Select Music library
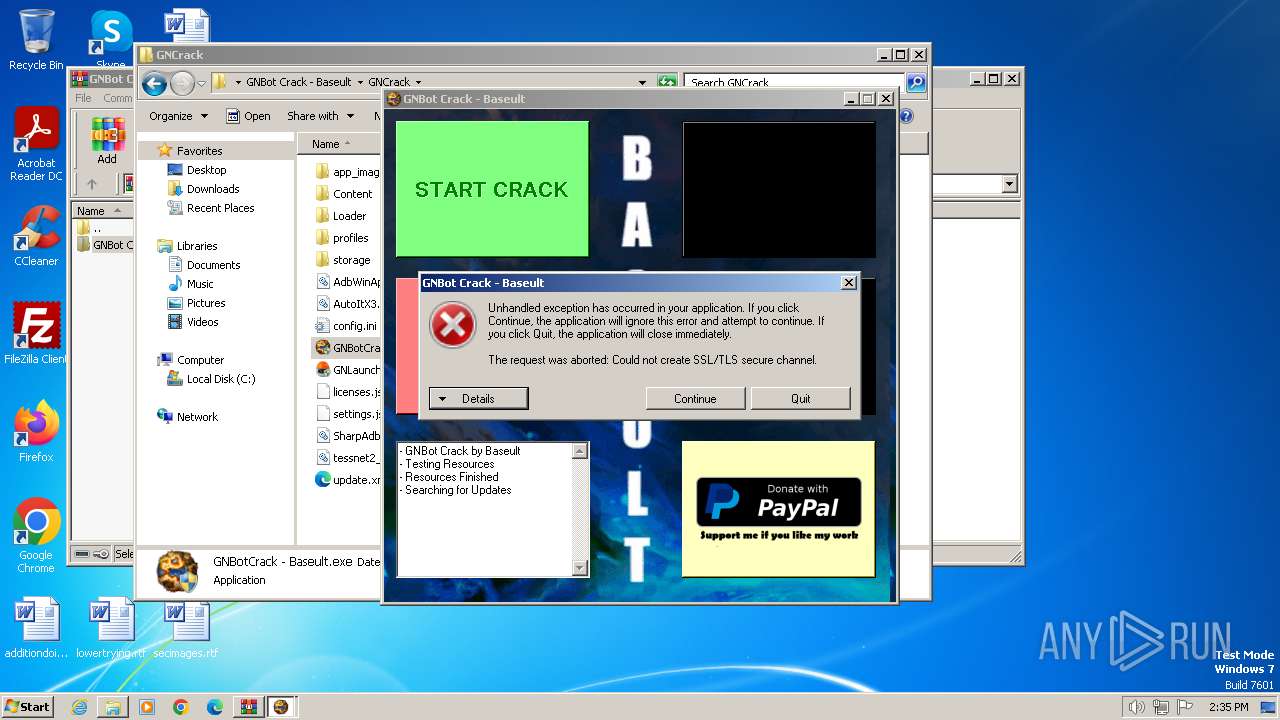Image resolution: width=1280 pixels, height=720 pixels. (200, 284)
